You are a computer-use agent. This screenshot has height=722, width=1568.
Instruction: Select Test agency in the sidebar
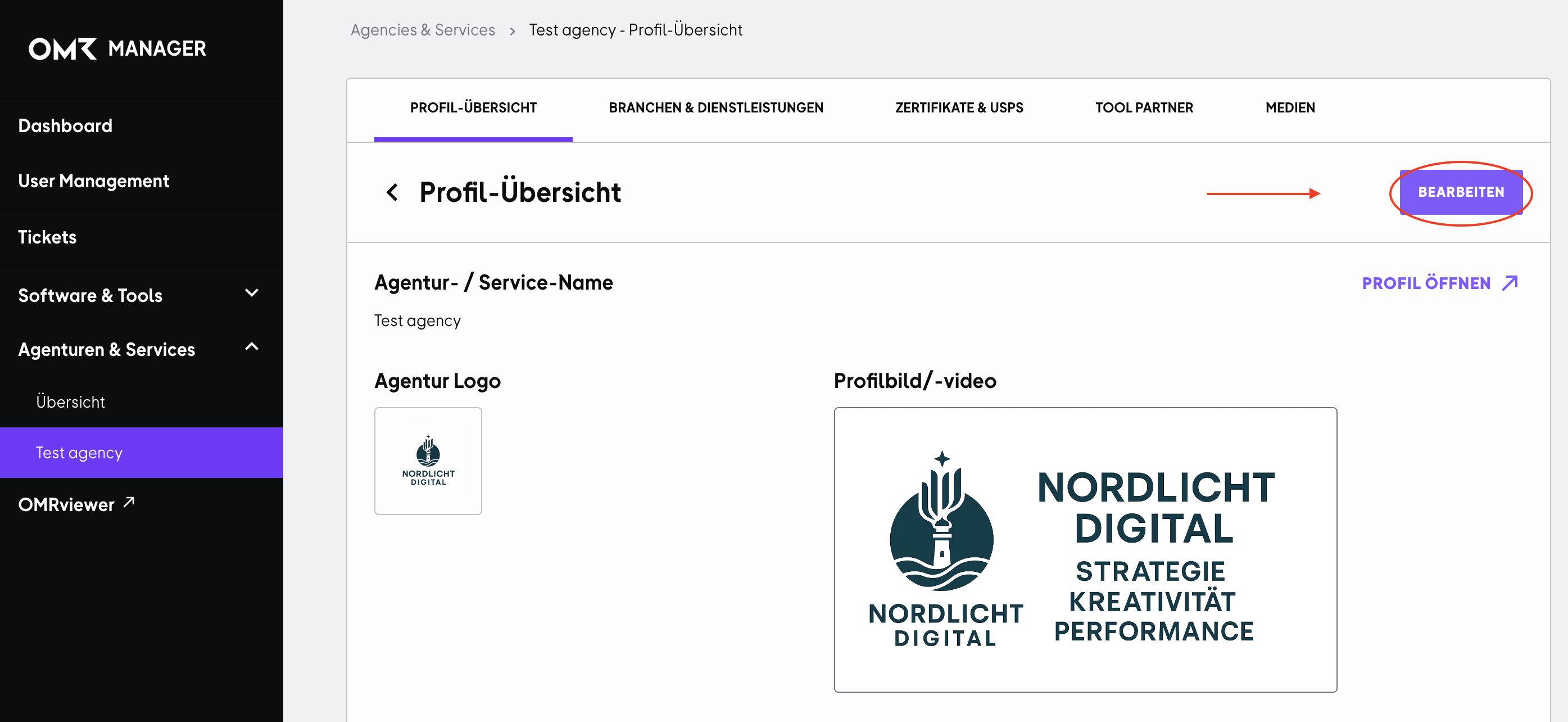point(141,452)
